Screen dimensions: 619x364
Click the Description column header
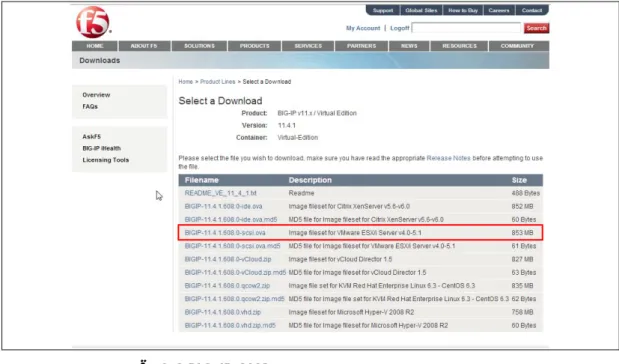[x=310, y=180]
